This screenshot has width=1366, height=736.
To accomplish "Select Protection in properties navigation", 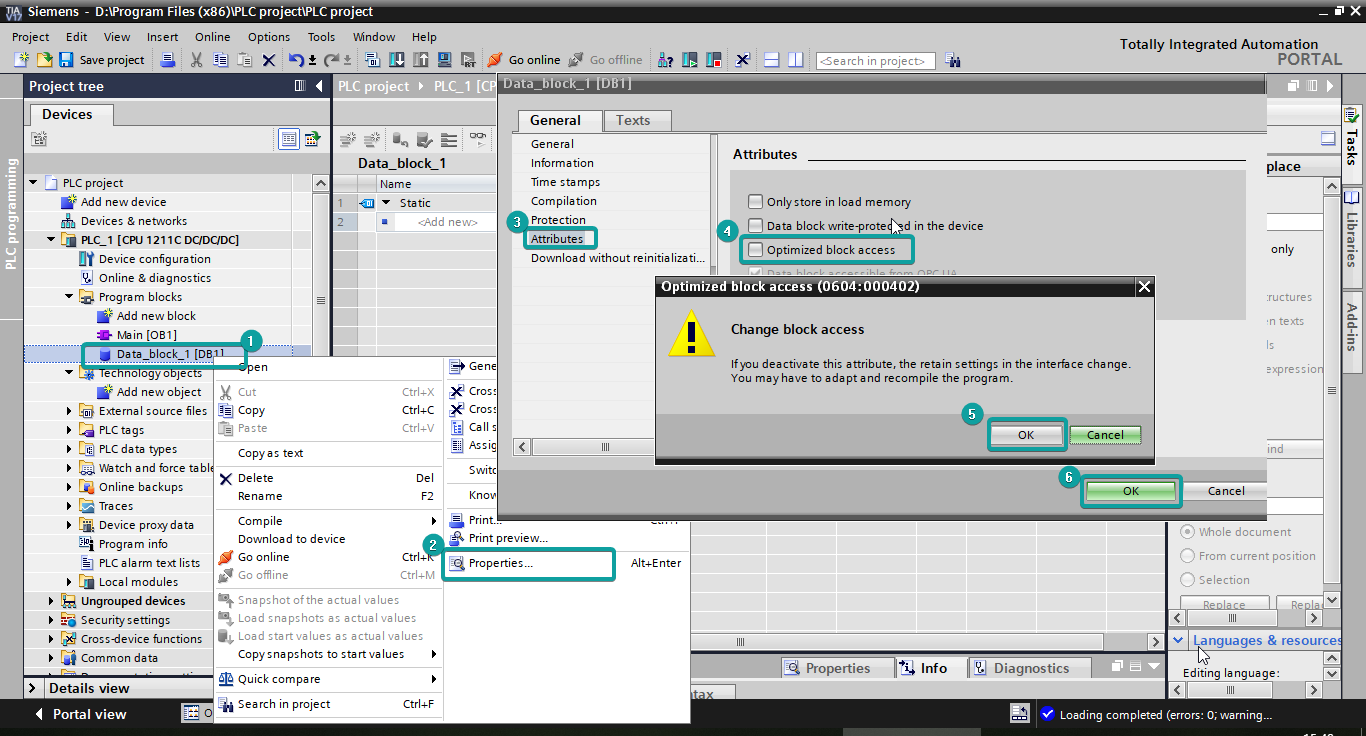I will (558, 220).
